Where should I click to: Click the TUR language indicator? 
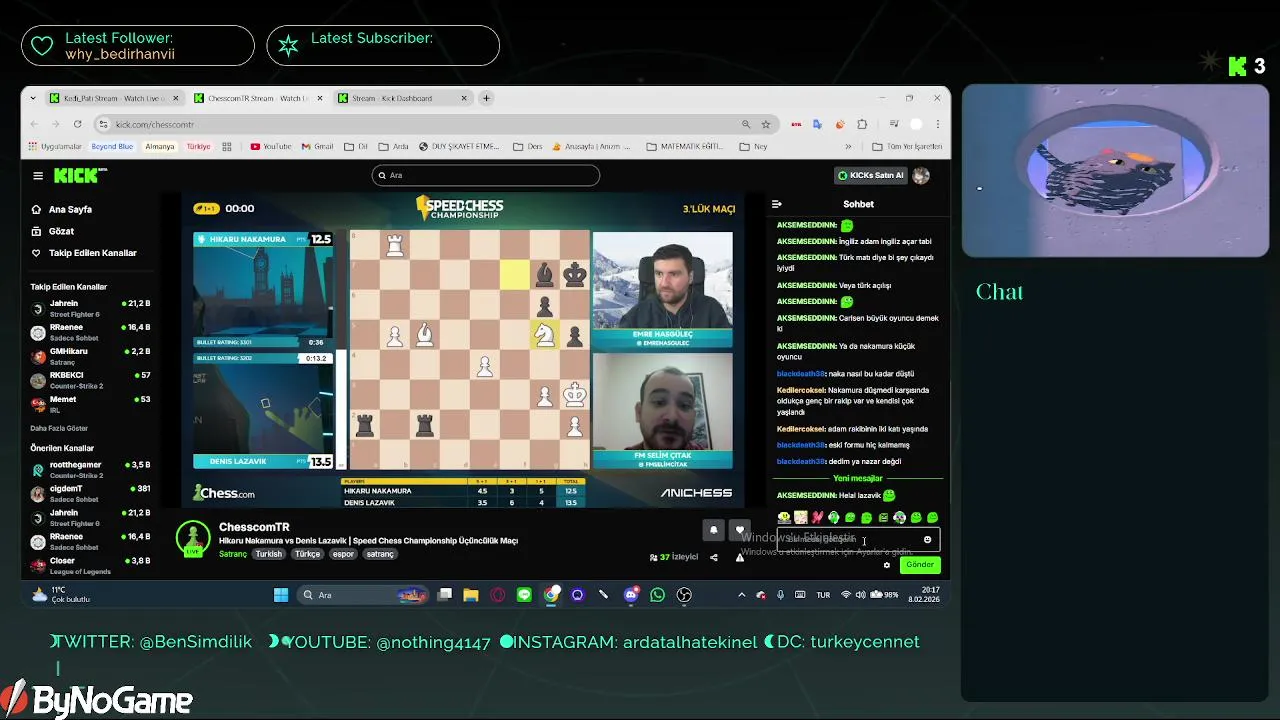(823, 595)
